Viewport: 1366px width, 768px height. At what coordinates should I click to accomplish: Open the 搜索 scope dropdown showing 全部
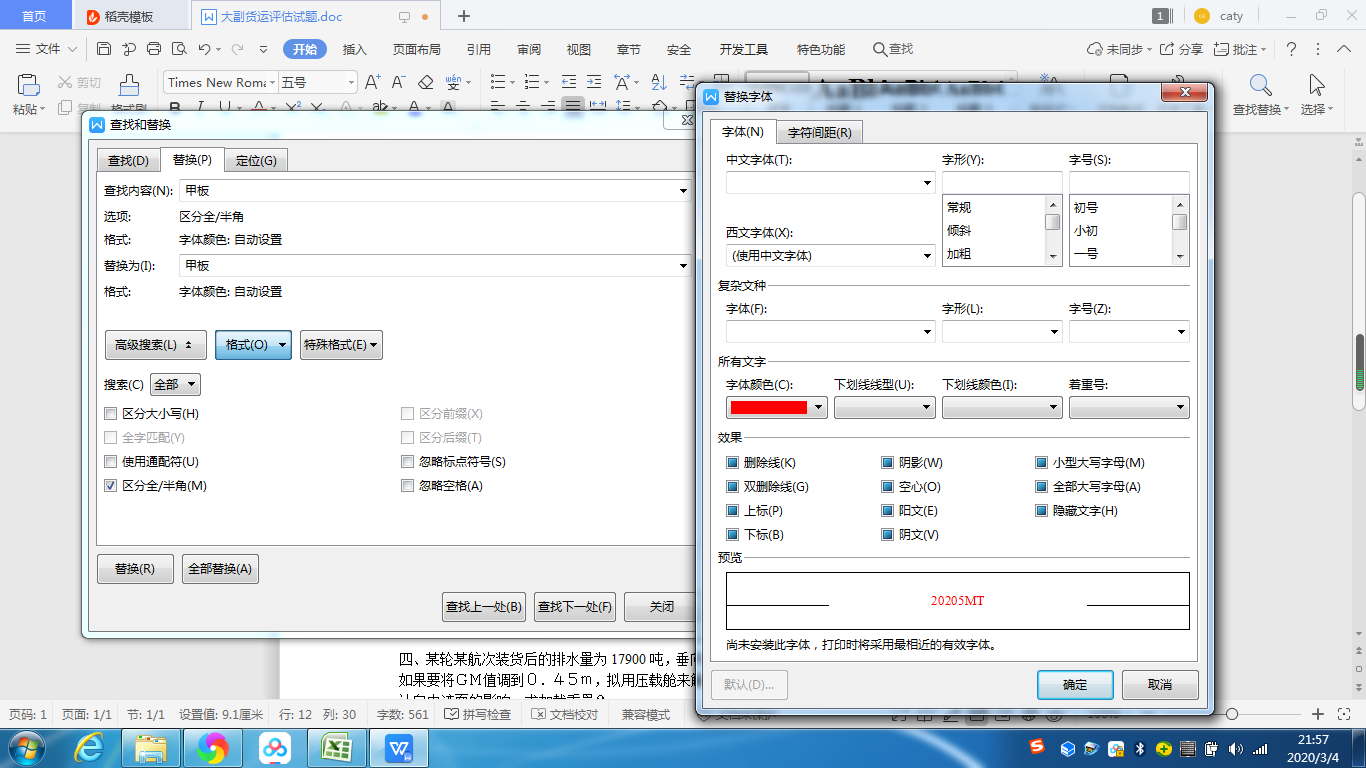175,384
